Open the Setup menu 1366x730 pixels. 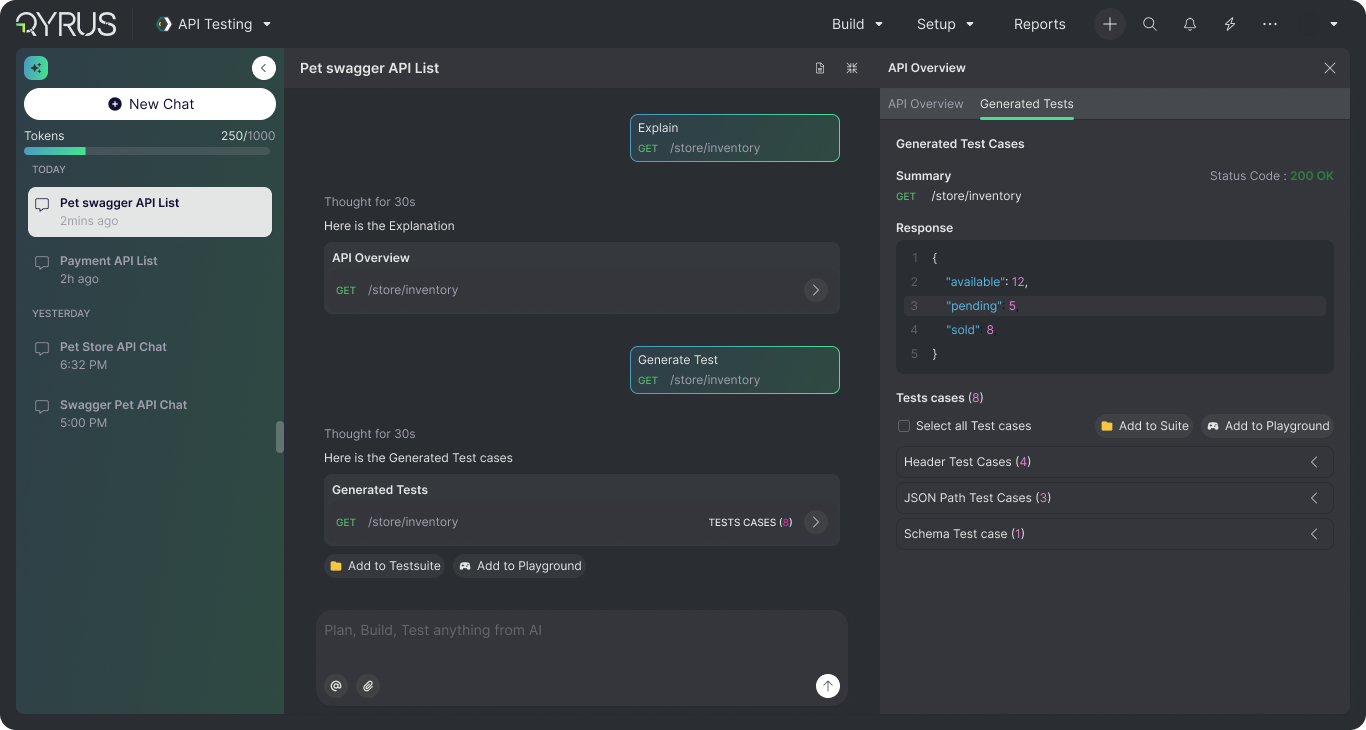(x=945, y=24)
